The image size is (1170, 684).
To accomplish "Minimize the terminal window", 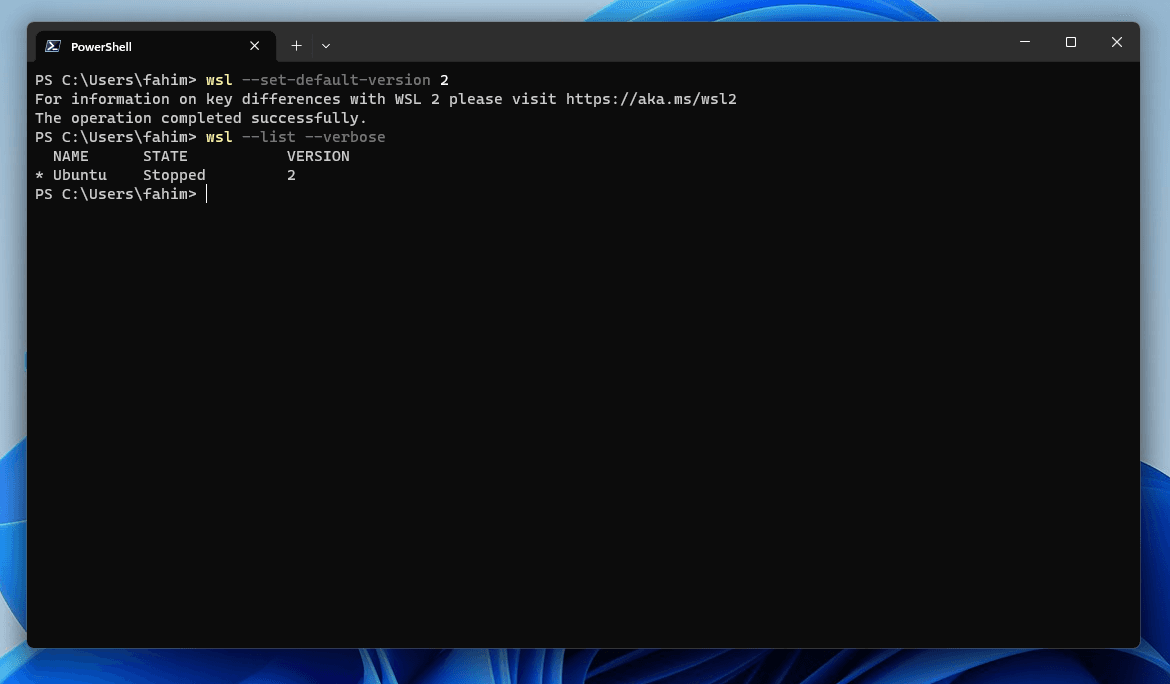I will click(1024, 42).
